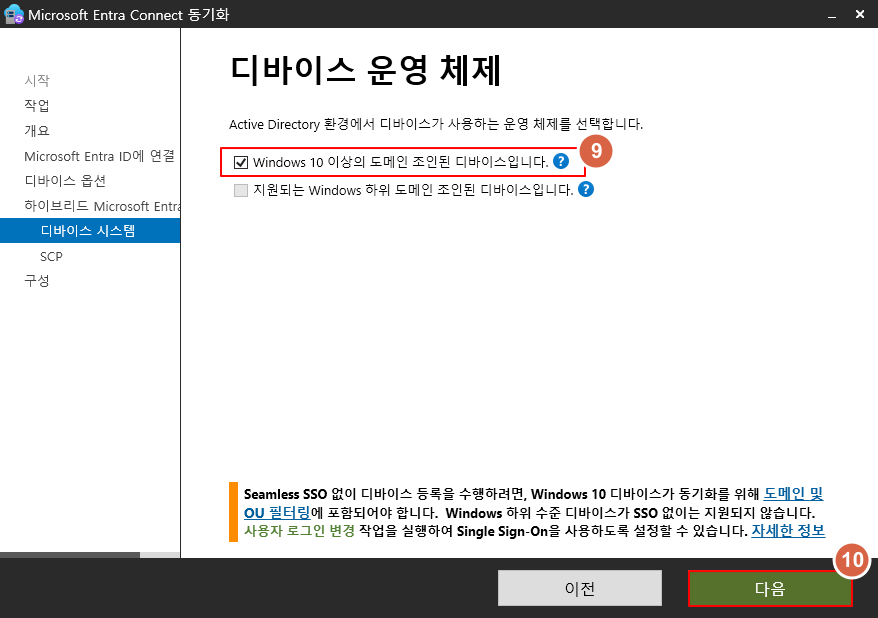Viewport: 878px width, 618px height.
Task: Check 지원되는 Windows 하위 도메인 조인된 디바이스 checkbox
Action: 241,190
